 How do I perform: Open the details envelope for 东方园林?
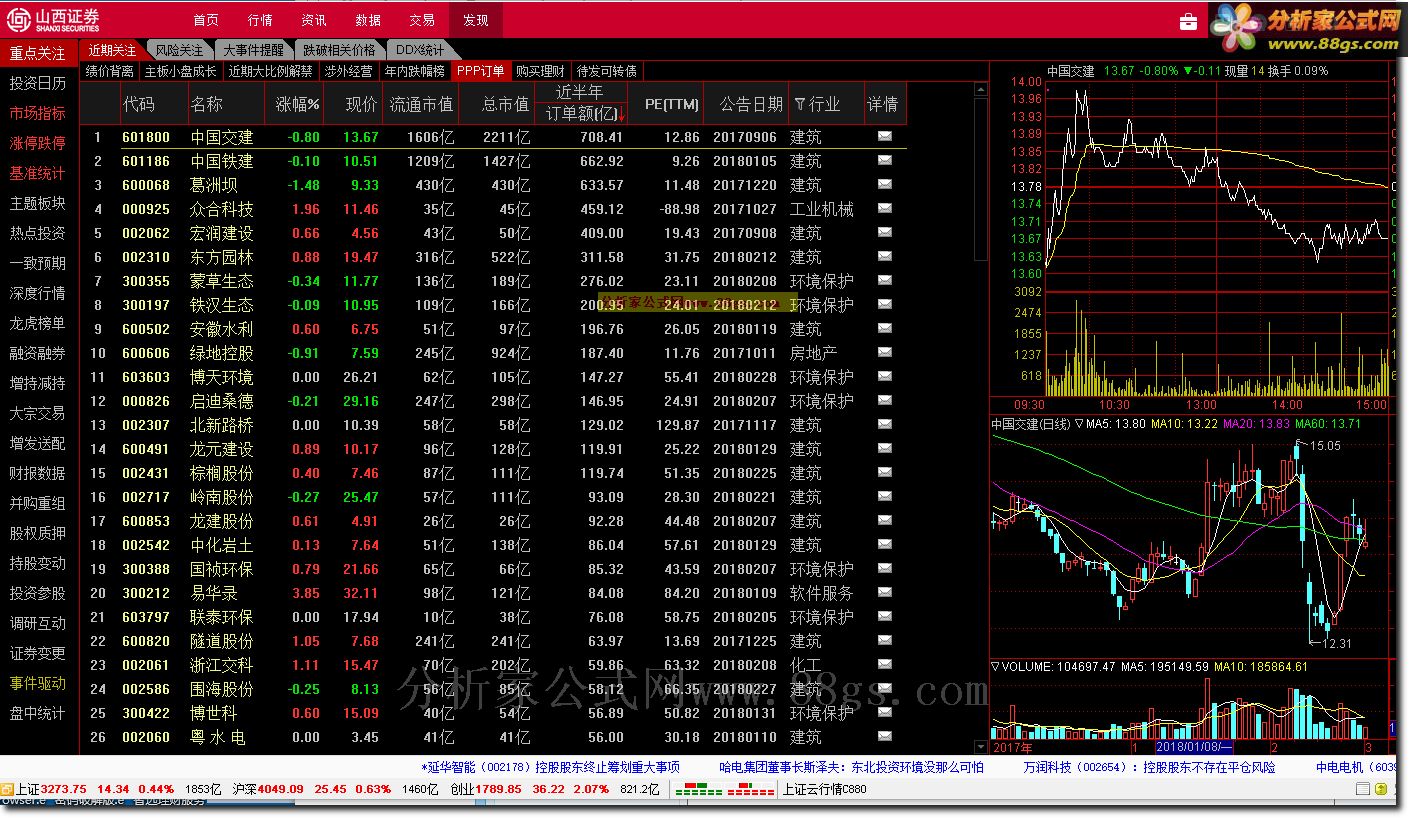point(884,256)
